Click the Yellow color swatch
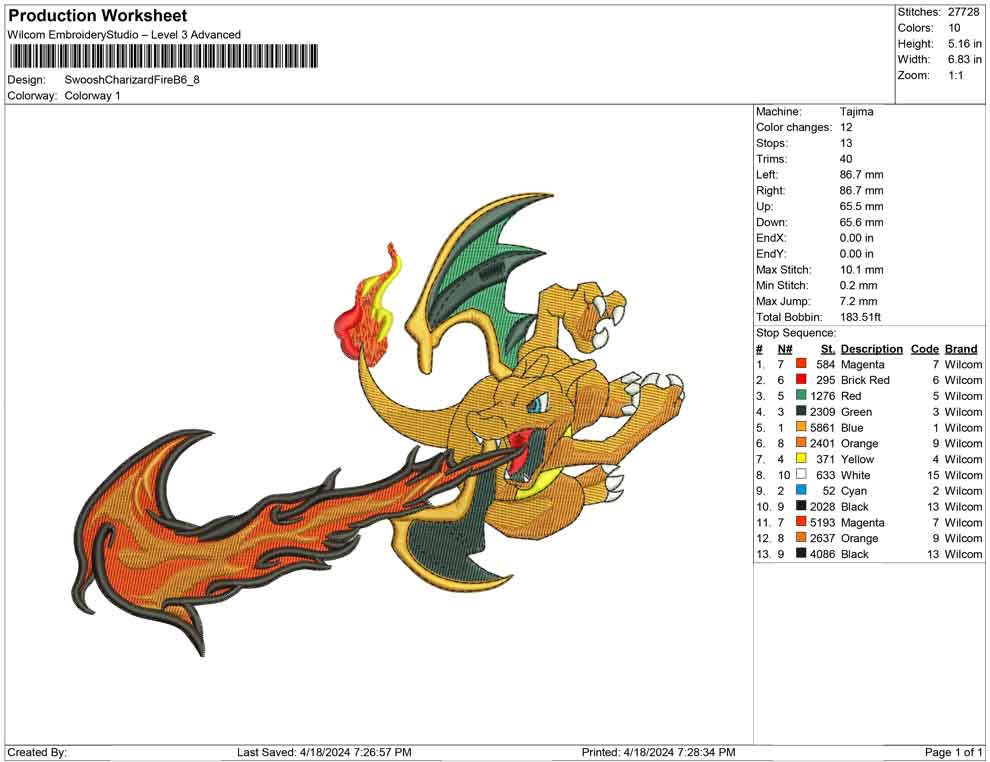 801,458
